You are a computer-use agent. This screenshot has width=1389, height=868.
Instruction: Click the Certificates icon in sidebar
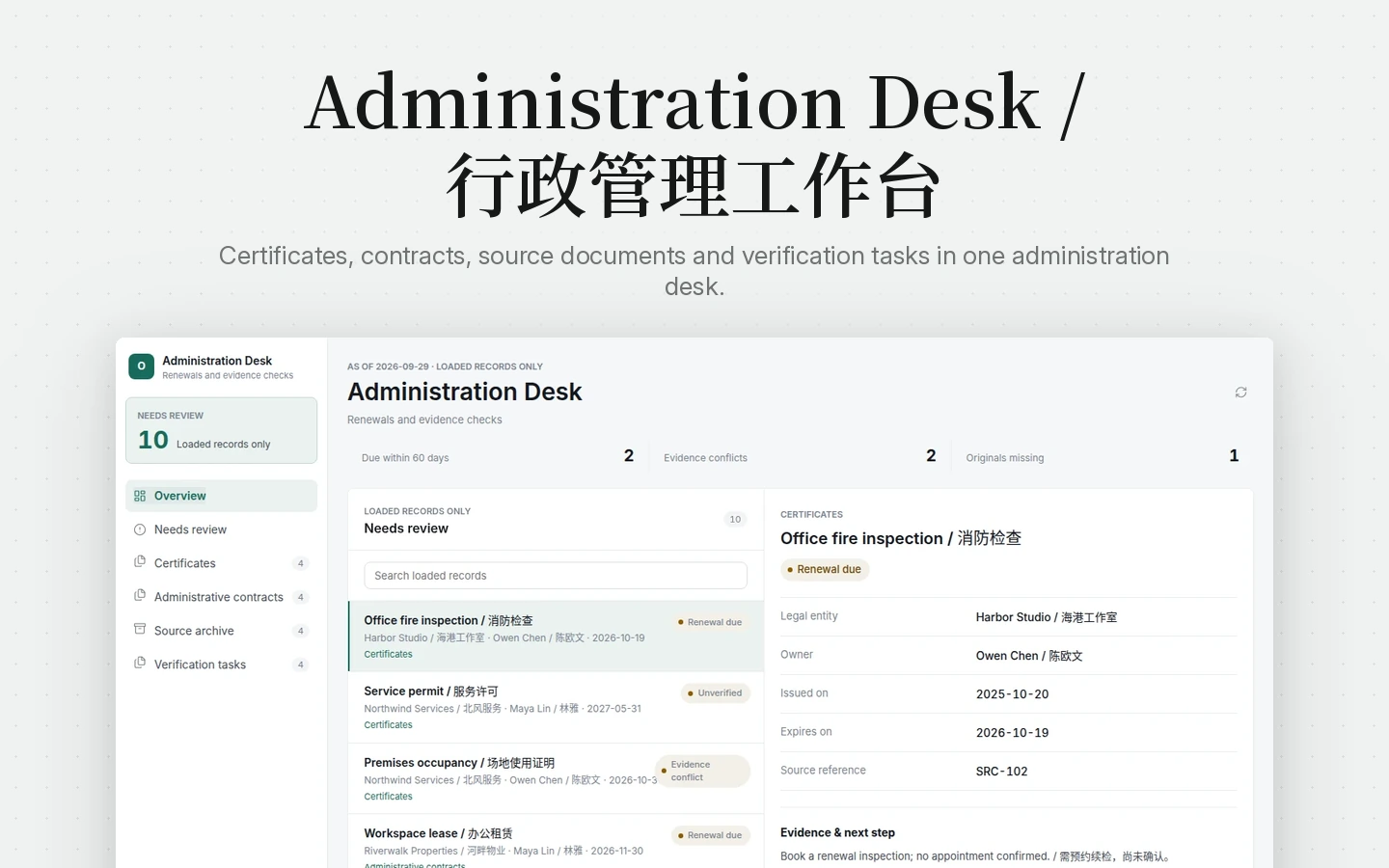coord(140,562)
